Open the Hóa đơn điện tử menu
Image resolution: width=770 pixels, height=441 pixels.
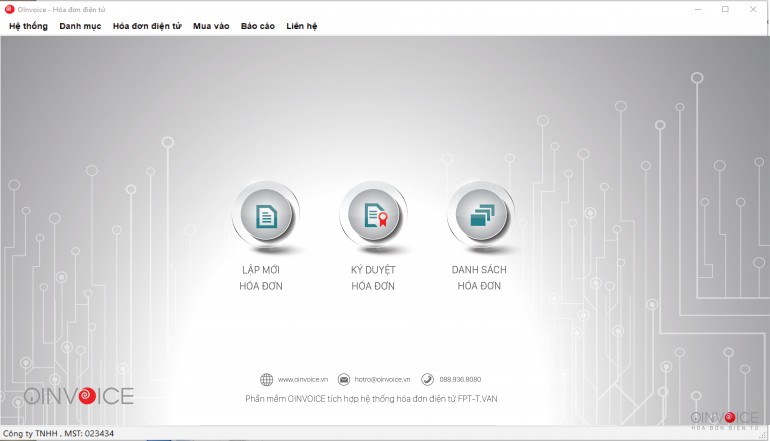147,26
